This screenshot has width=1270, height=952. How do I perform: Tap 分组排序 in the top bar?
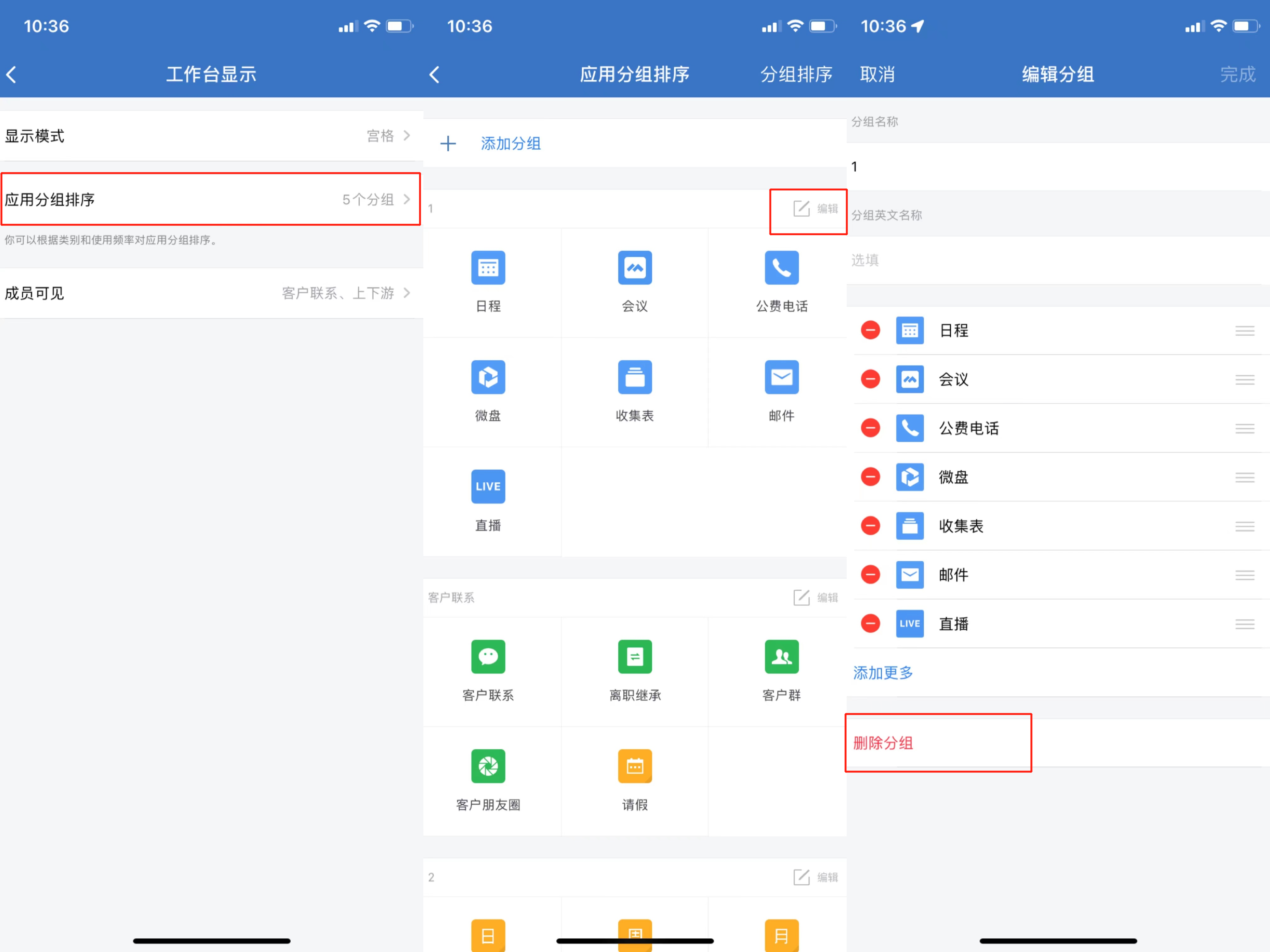(796, 74)
